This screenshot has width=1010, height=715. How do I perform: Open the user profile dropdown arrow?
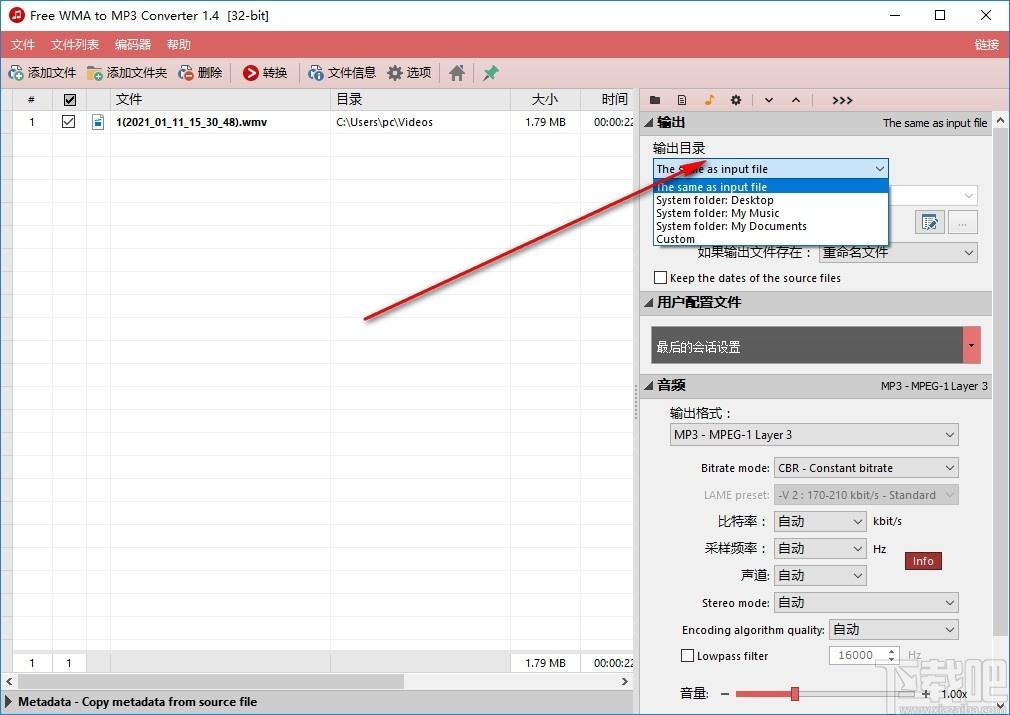pyautogui.click(x=971, y=345)
